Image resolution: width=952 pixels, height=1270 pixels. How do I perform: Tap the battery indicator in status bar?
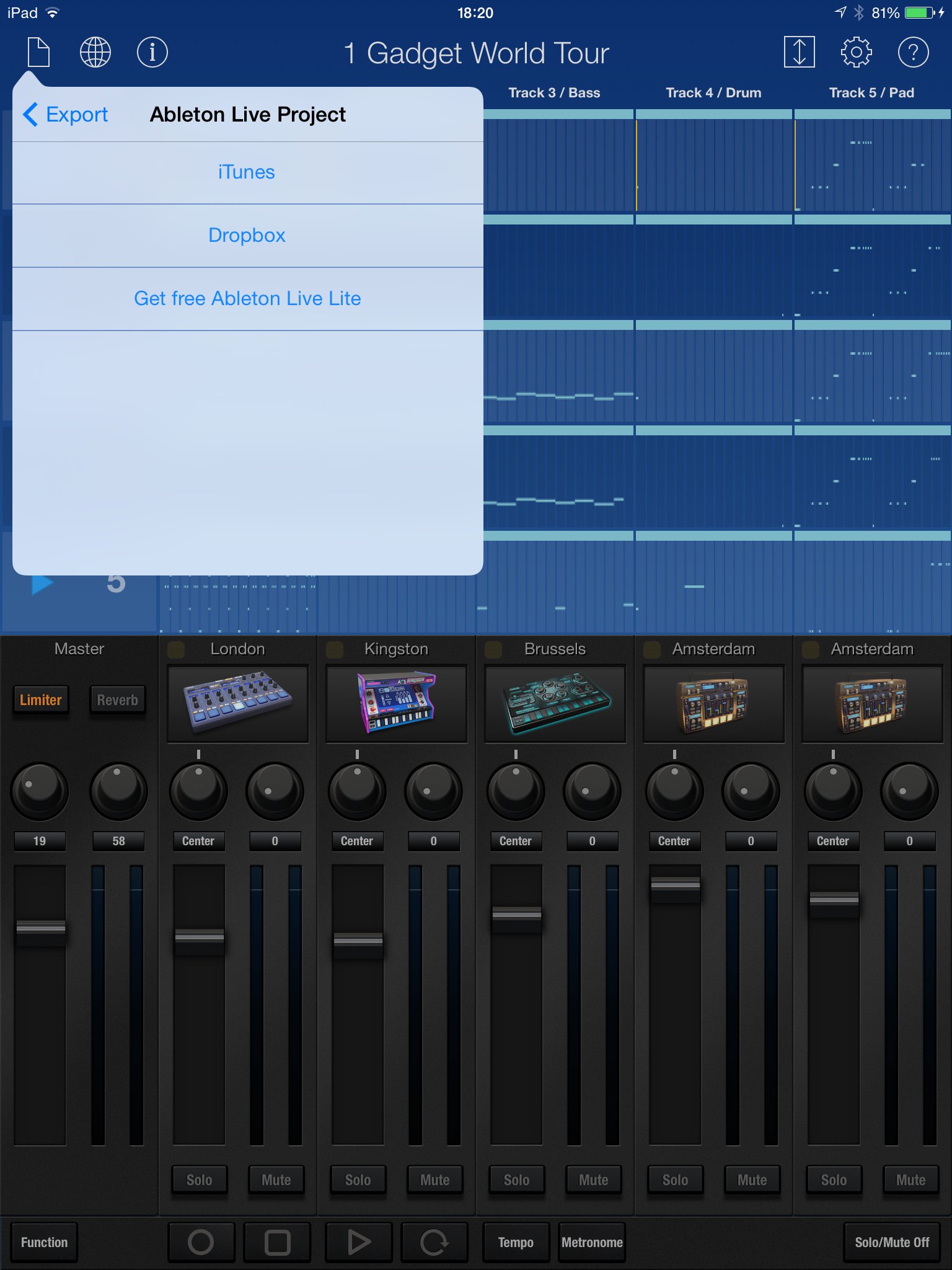(x=920, y=12)
